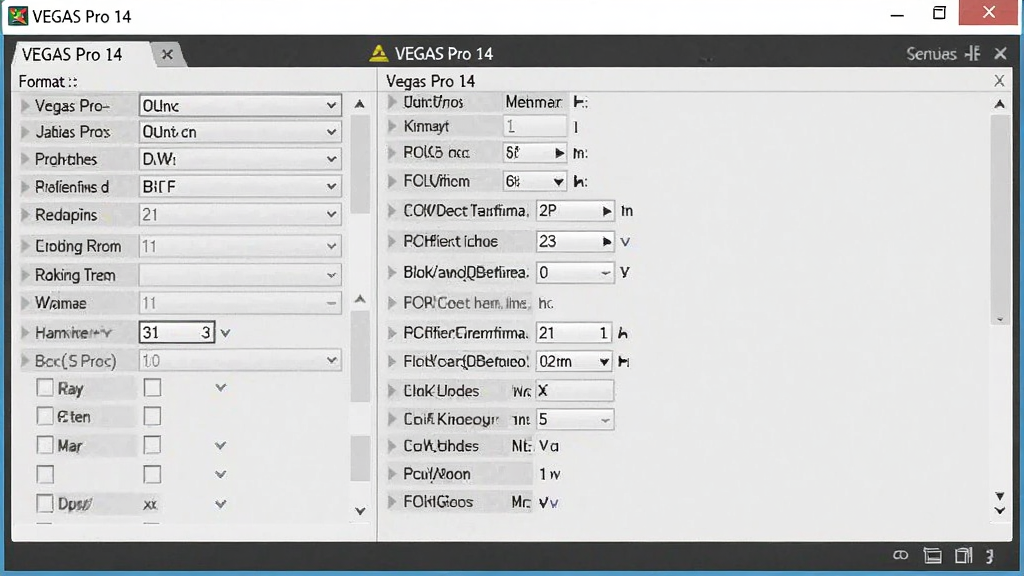Click the chevron in the Mar row

(221, 445)
